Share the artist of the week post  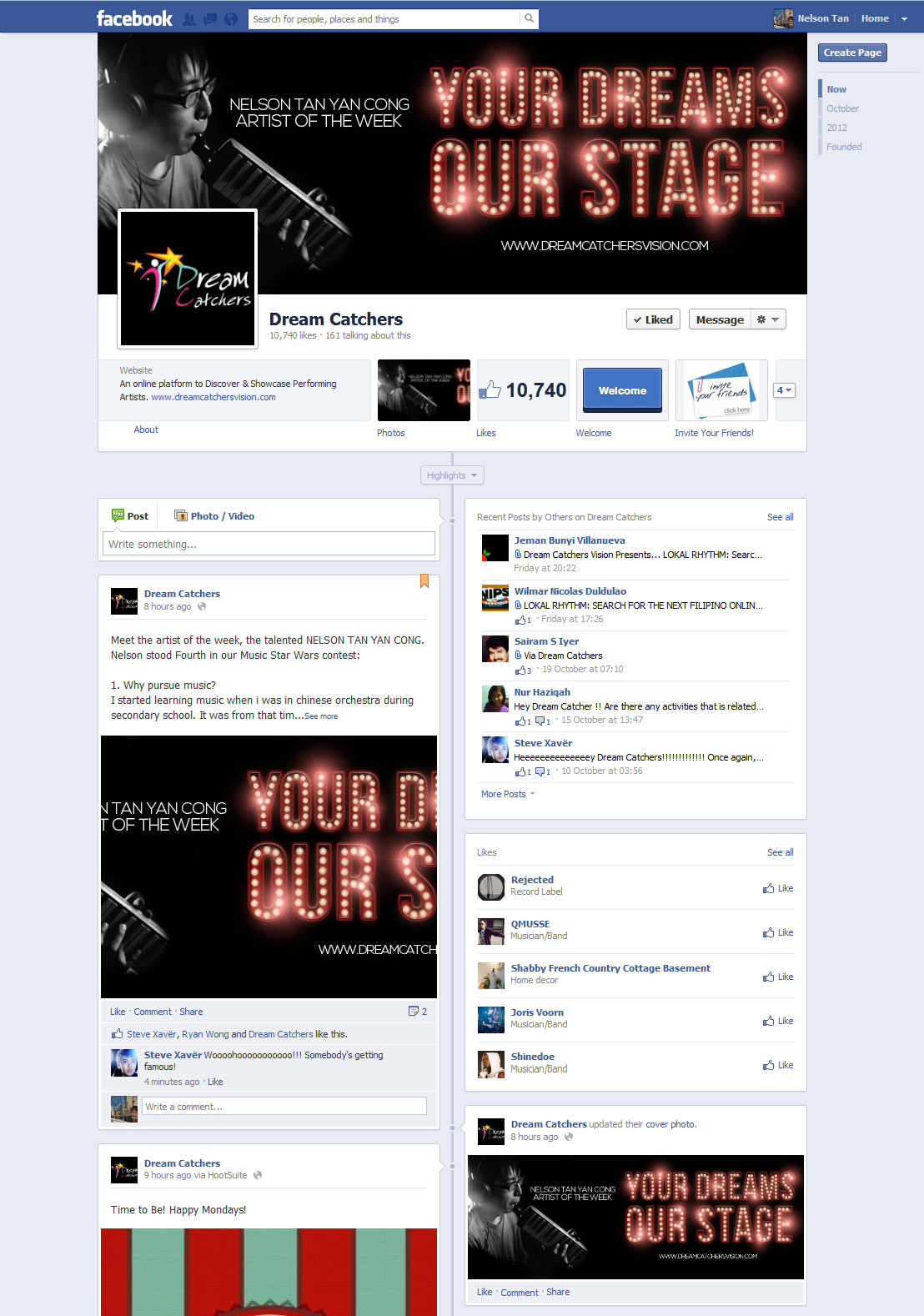191,1012
